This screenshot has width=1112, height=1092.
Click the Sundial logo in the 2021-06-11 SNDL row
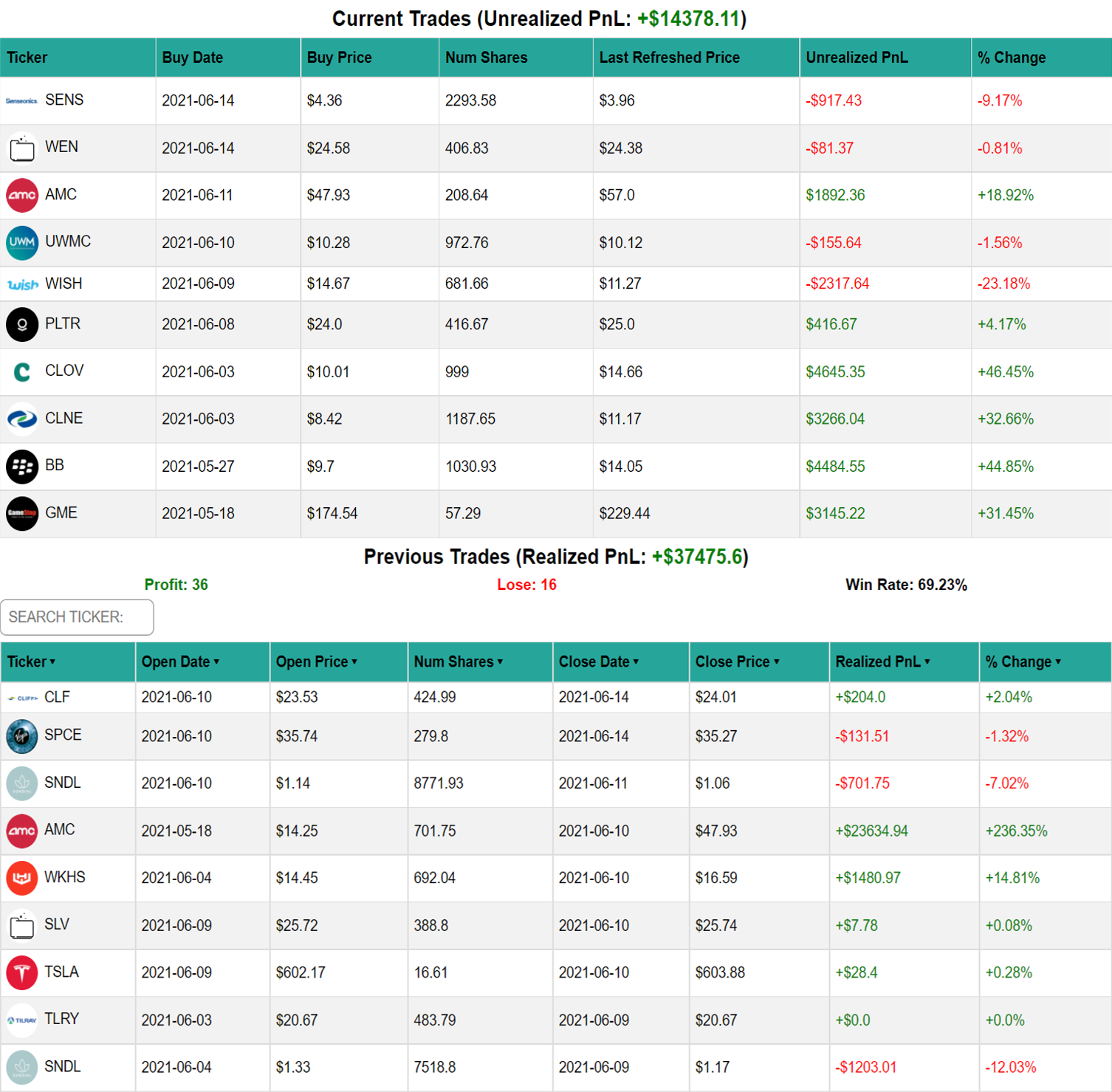pos(22,783)
